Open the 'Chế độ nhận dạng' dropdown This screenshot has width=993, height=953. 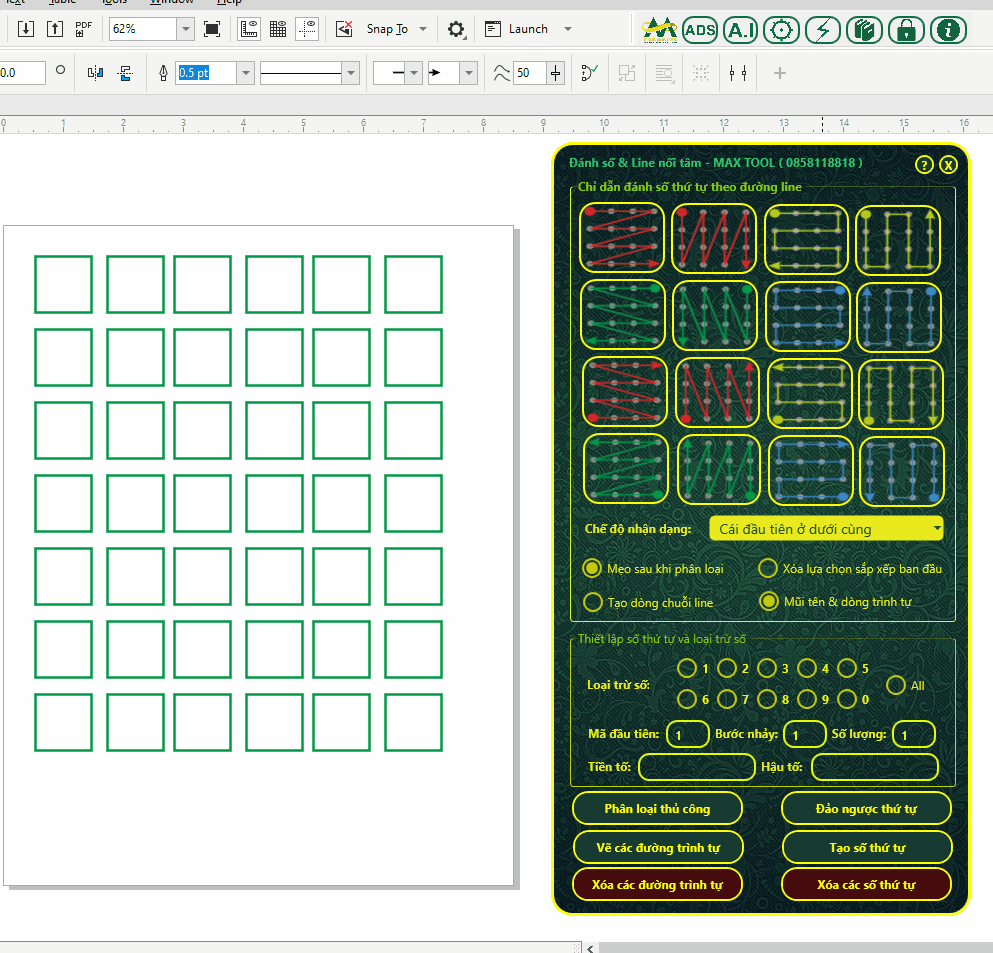click(825, 529)
